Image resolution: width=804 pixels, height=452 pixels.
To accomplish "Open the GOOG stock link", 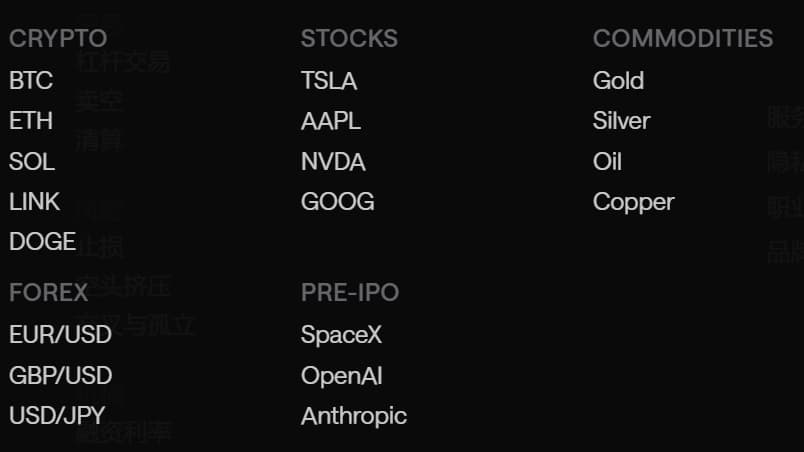I will tap(338, 201).
